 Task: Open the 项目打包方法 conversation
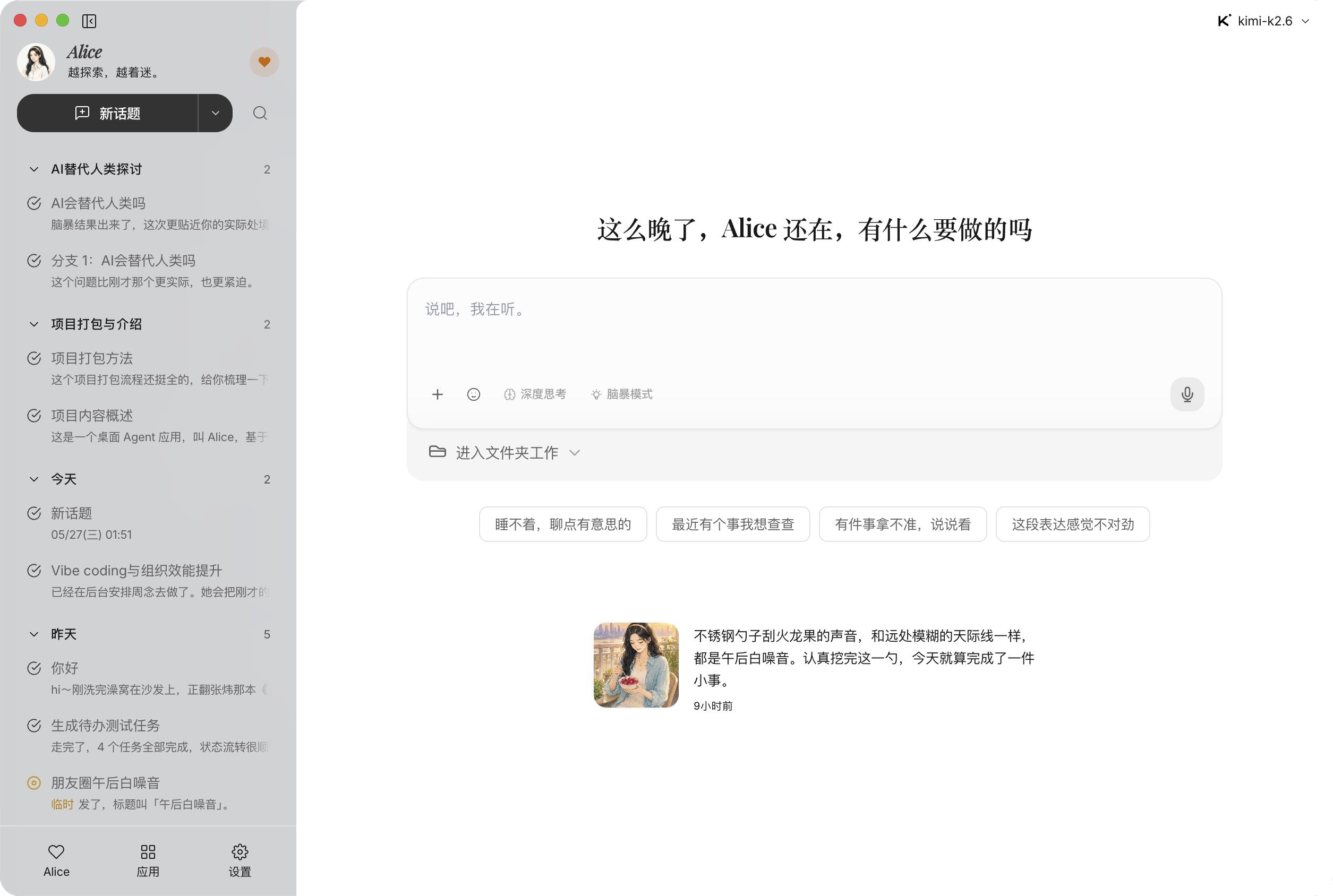(x=148, y=368)
